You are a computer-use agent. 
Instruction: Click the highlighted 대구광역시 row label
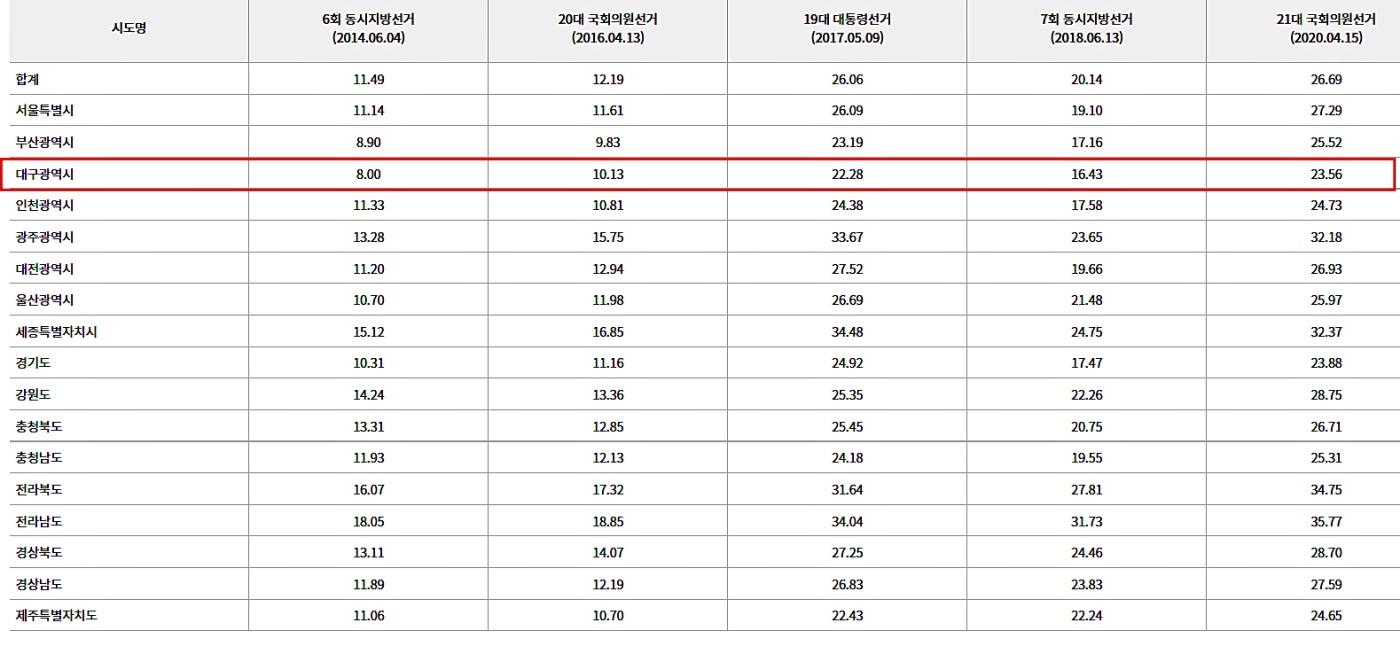[x=45, y=174]
